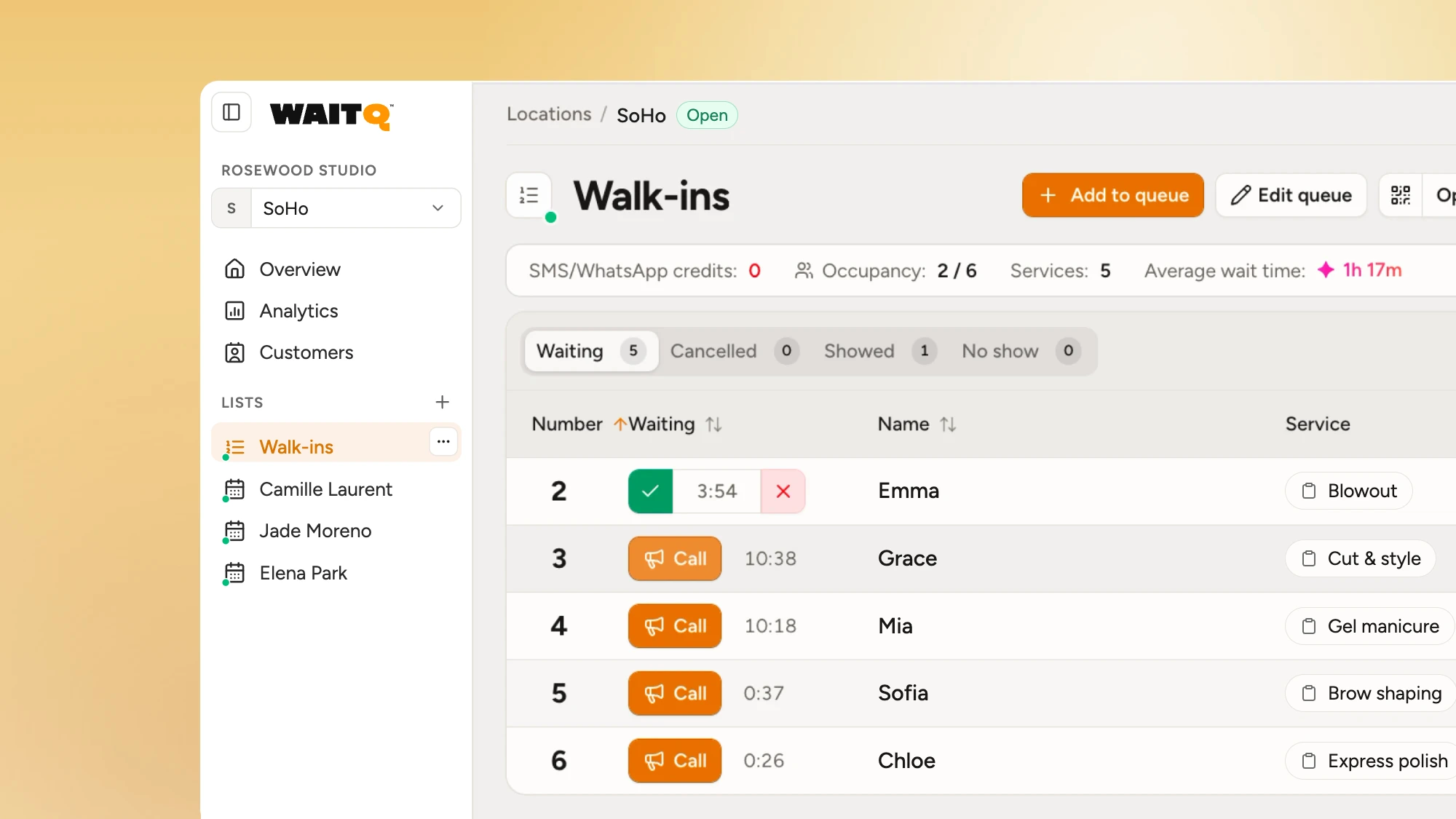
Task: Click the average wait time sparkle icon
Action: 1326,269
